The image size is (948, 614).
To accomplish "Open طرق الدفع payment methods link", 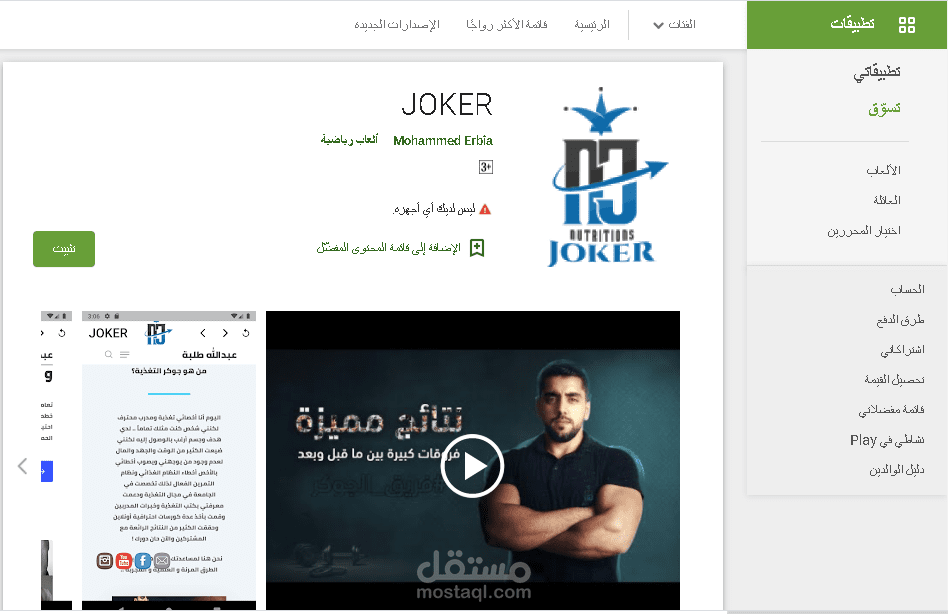I will click(x=900, y=320).
